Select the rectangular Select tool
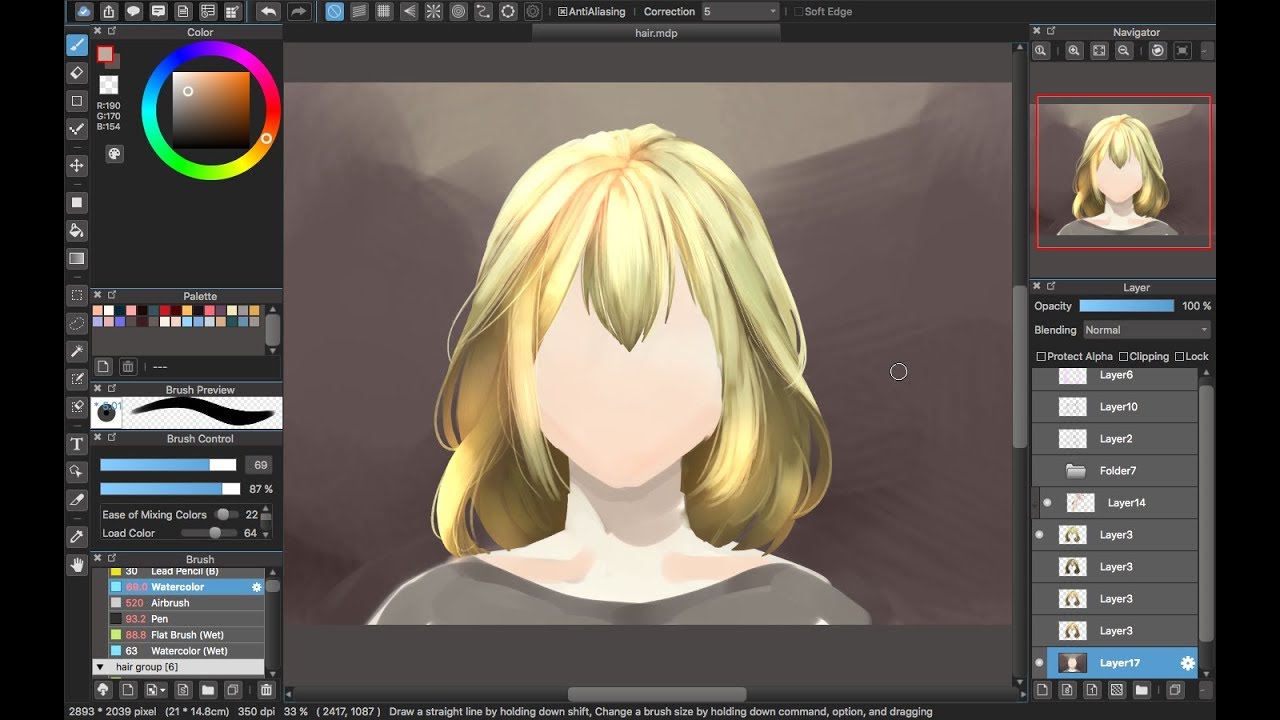Viewport: 1280px width, 720px height. (77, 295)
